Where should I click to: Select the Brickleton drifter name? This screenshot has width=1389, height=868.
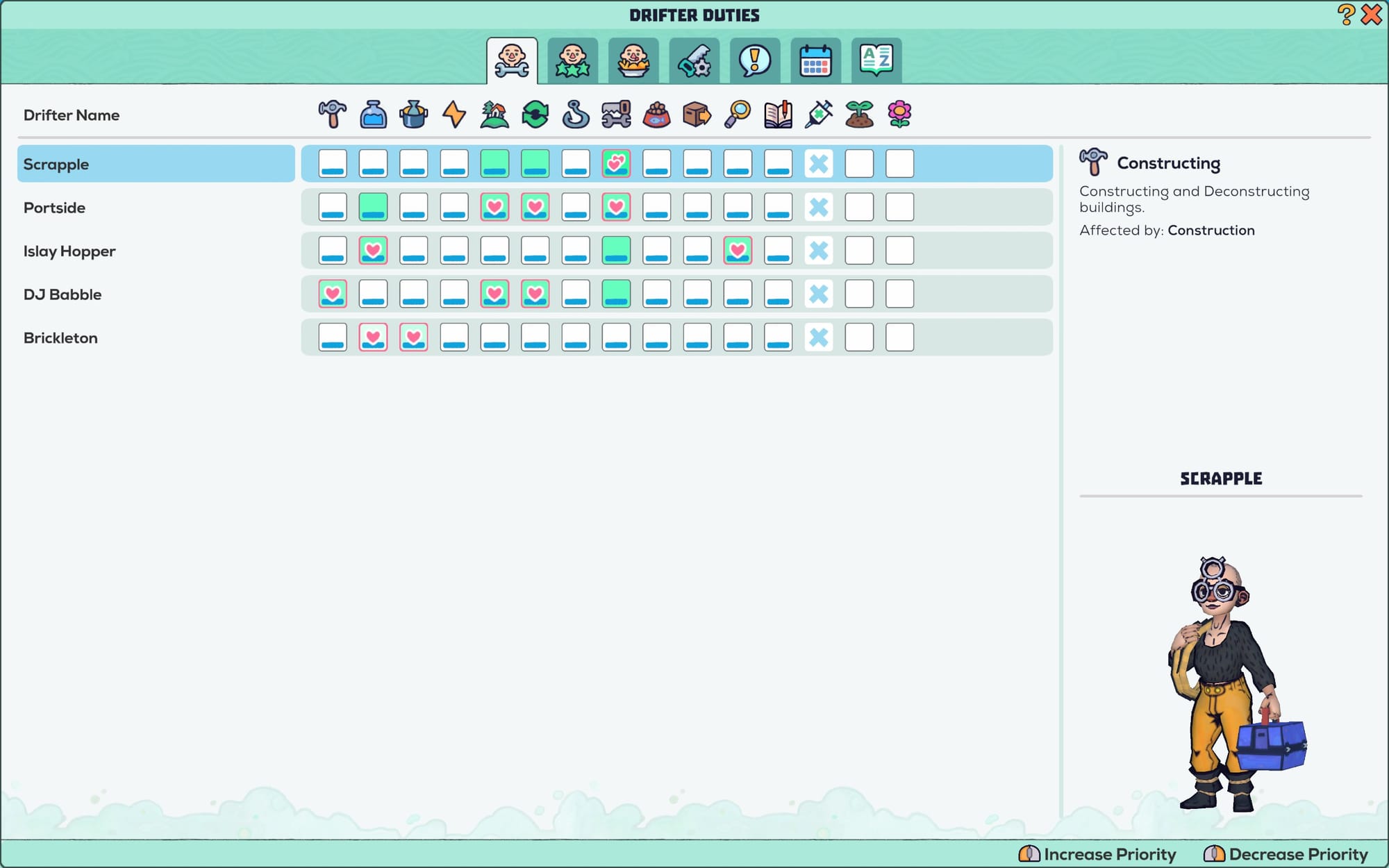tap(60, 338)
